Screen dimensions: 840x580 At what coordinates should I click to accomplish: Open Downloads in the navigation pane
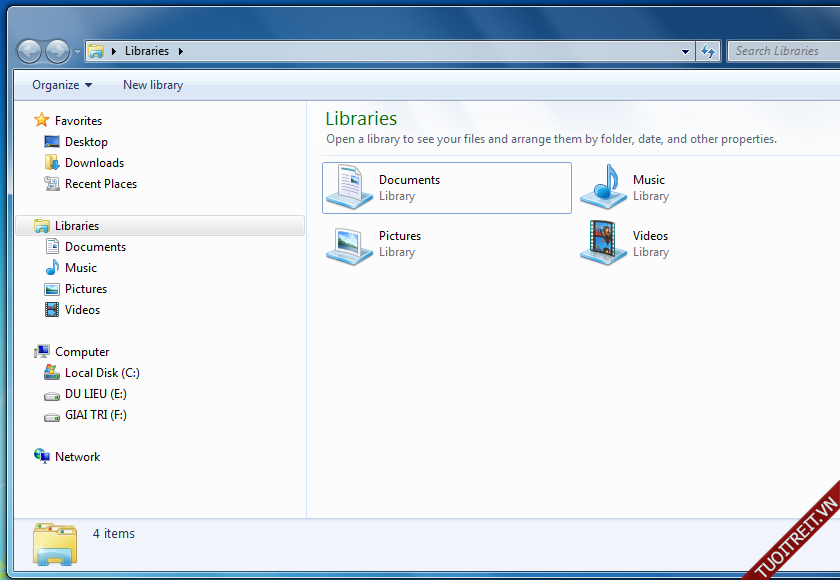pos(94,163)
